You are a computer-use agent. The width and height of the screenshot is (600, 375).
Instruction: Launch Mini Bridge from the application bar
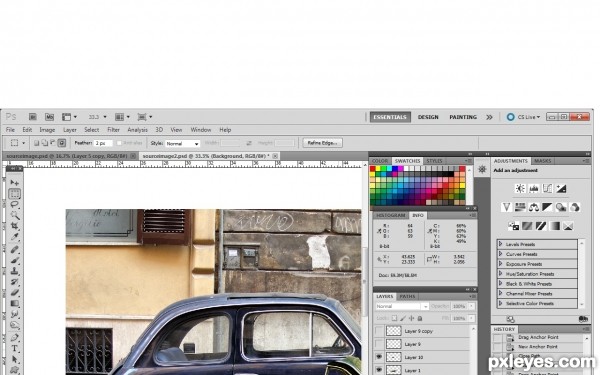coord(49,117)
